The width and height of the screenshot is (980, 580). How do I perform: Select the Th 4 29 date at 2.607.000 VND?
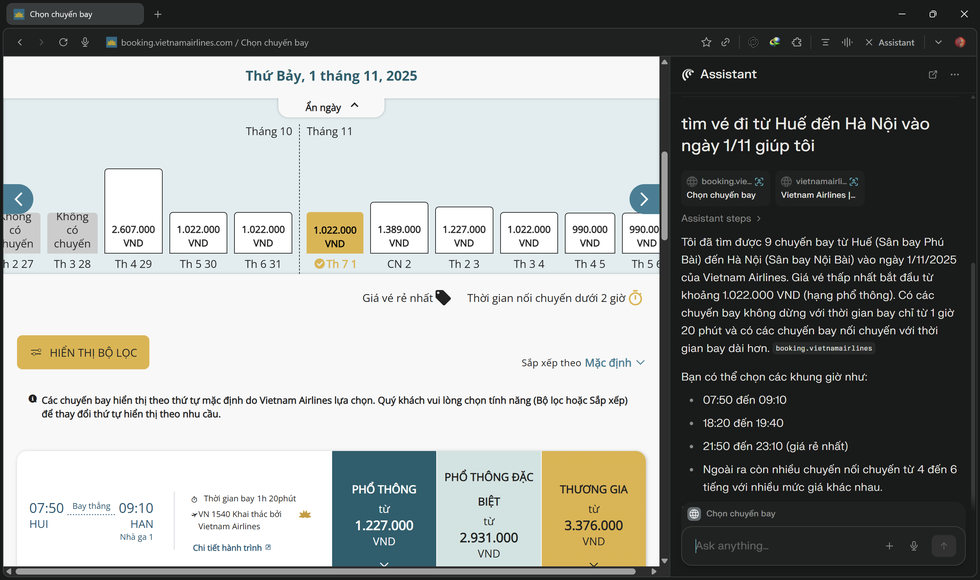[133, 211]
